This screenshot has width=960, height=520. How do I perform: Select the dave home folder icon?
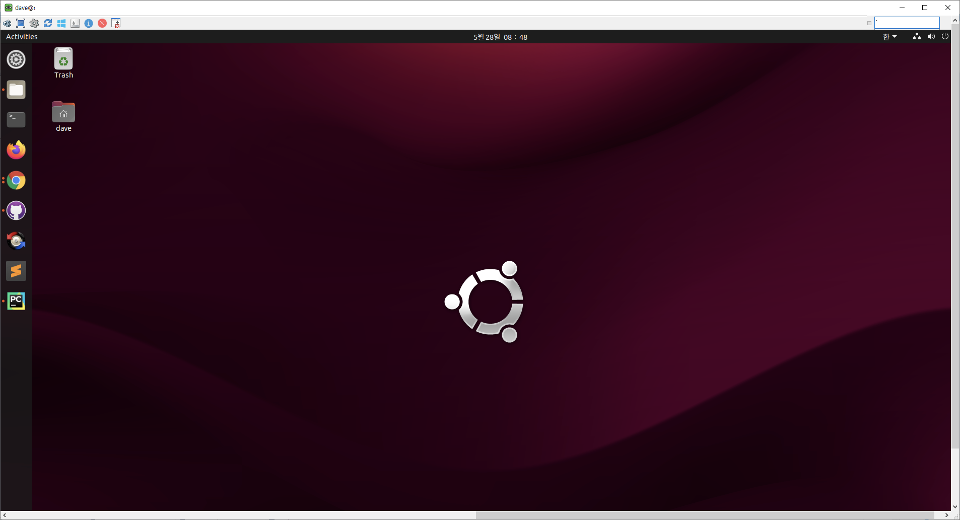click(x=64, y=116)
